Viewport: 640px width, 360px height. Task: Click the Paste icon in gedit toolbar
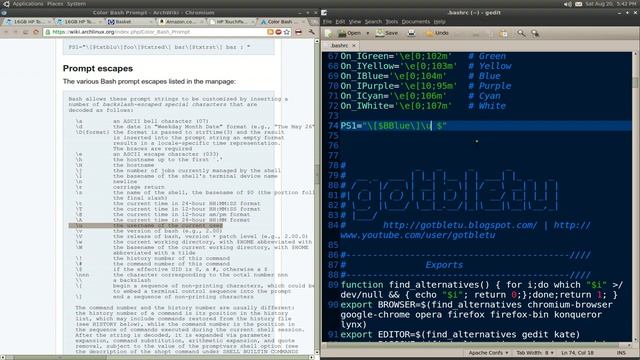coord(504,33)
